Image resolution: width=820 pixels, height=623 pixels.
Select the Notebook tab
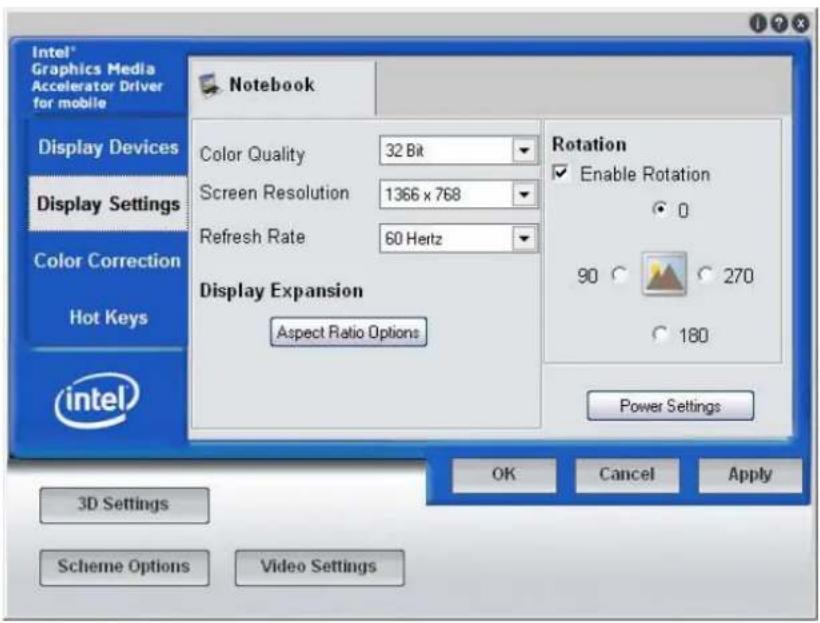pyautogui.click(x=282, y=85)
